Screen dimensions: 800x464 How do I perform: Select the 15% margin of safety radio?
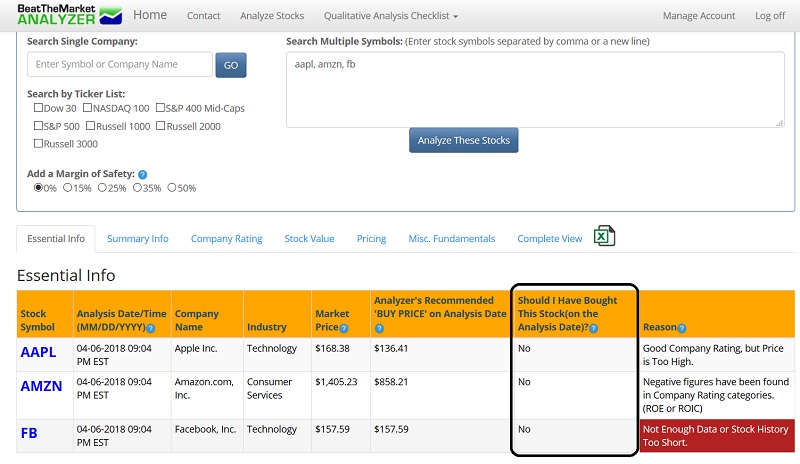[x=67, y=187]
